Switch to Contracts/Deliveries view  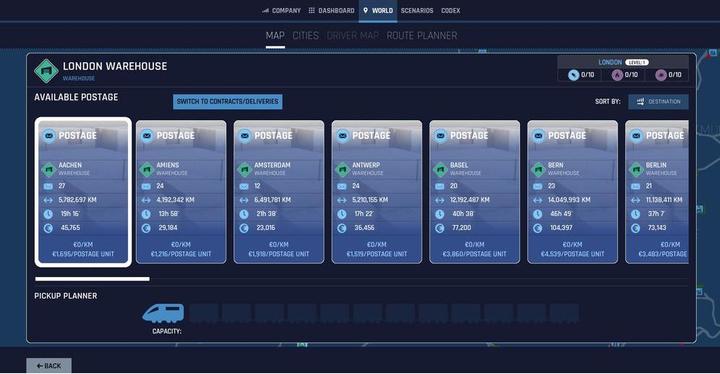pos(228,102)
